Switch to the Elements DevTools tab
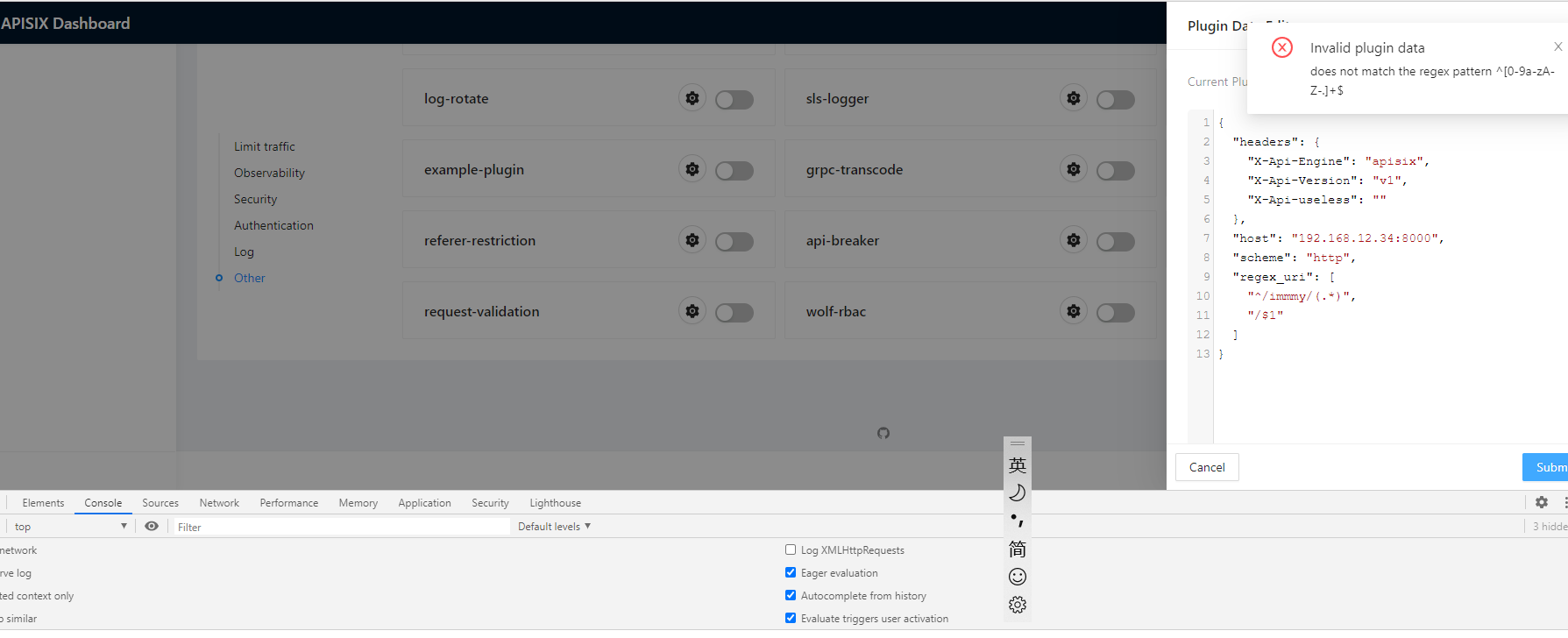The width and height of the screenshot is (1568, 638). tap(43, 503)
